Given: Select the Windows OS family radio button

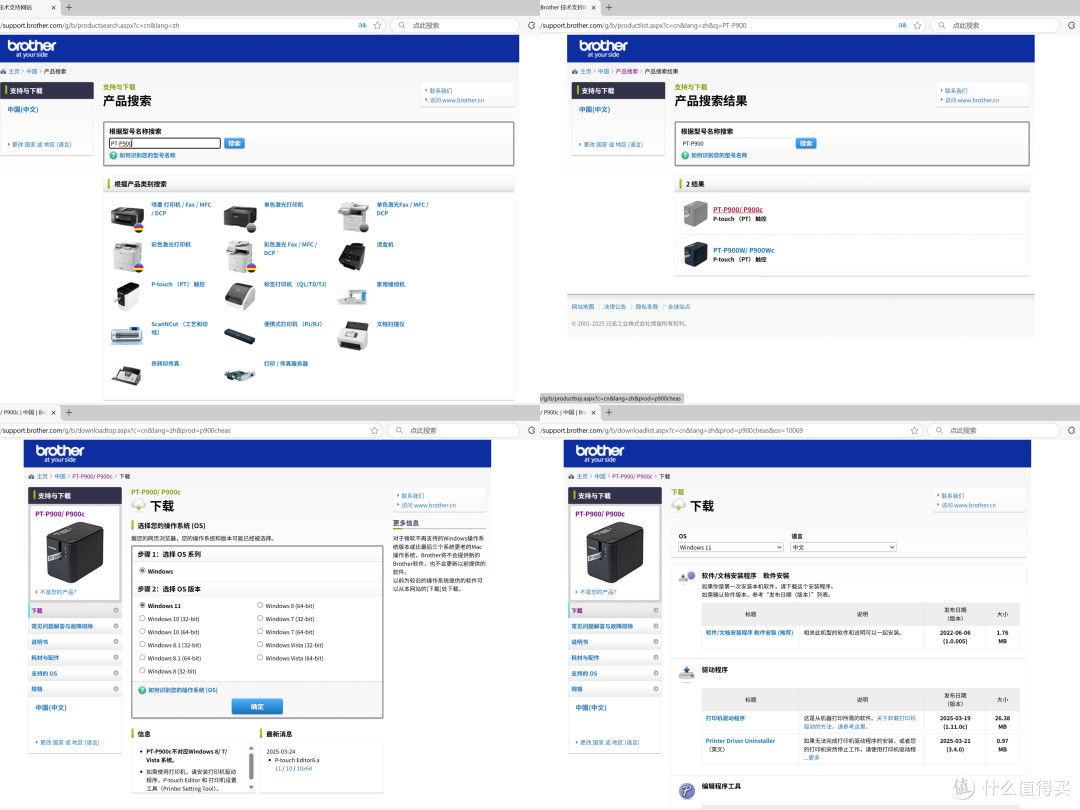Looking at the screenshot, I should click(x=143, y=571).
